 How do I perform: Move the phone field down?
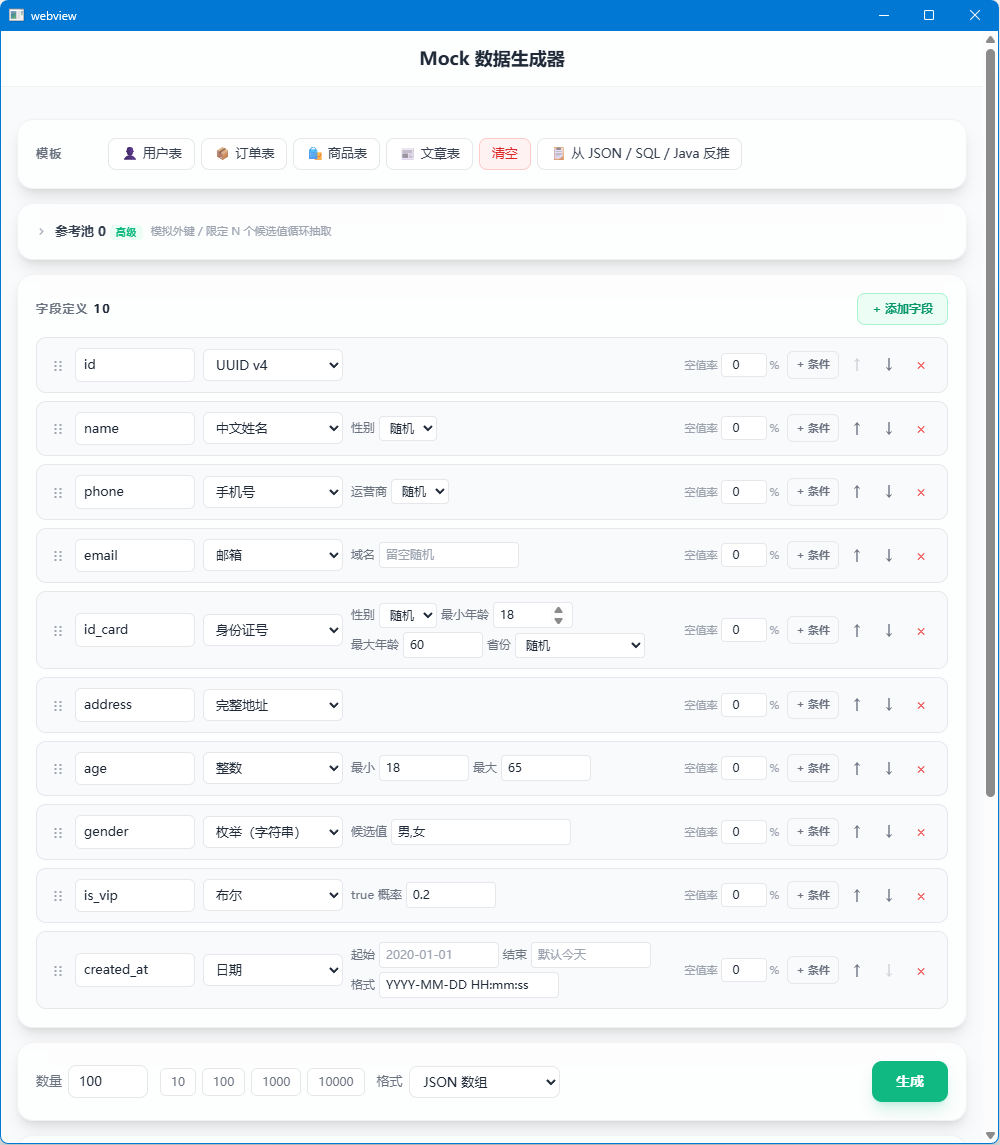click(888, 492)
